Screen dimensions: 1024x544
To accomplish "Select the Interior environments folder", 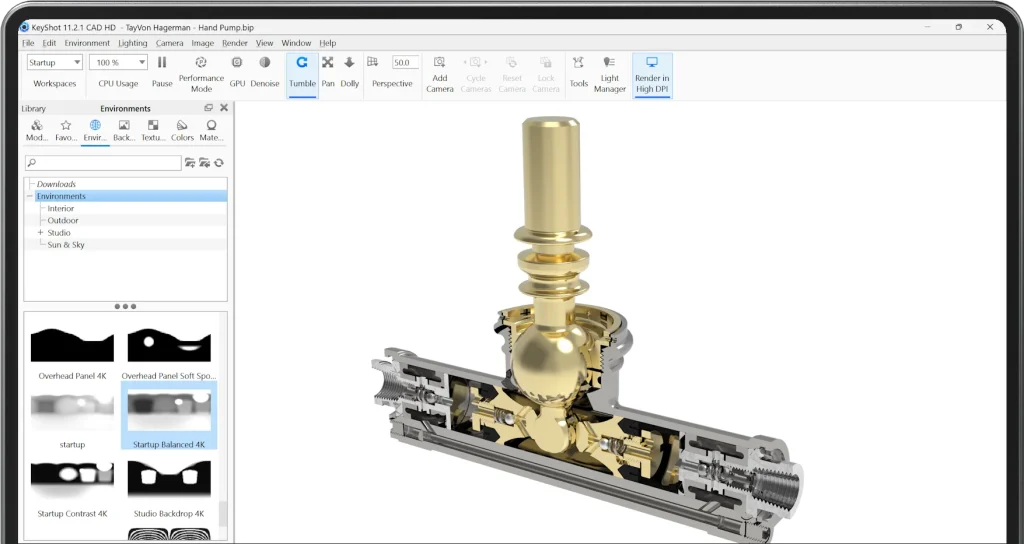I will click(x=61, y=208).
